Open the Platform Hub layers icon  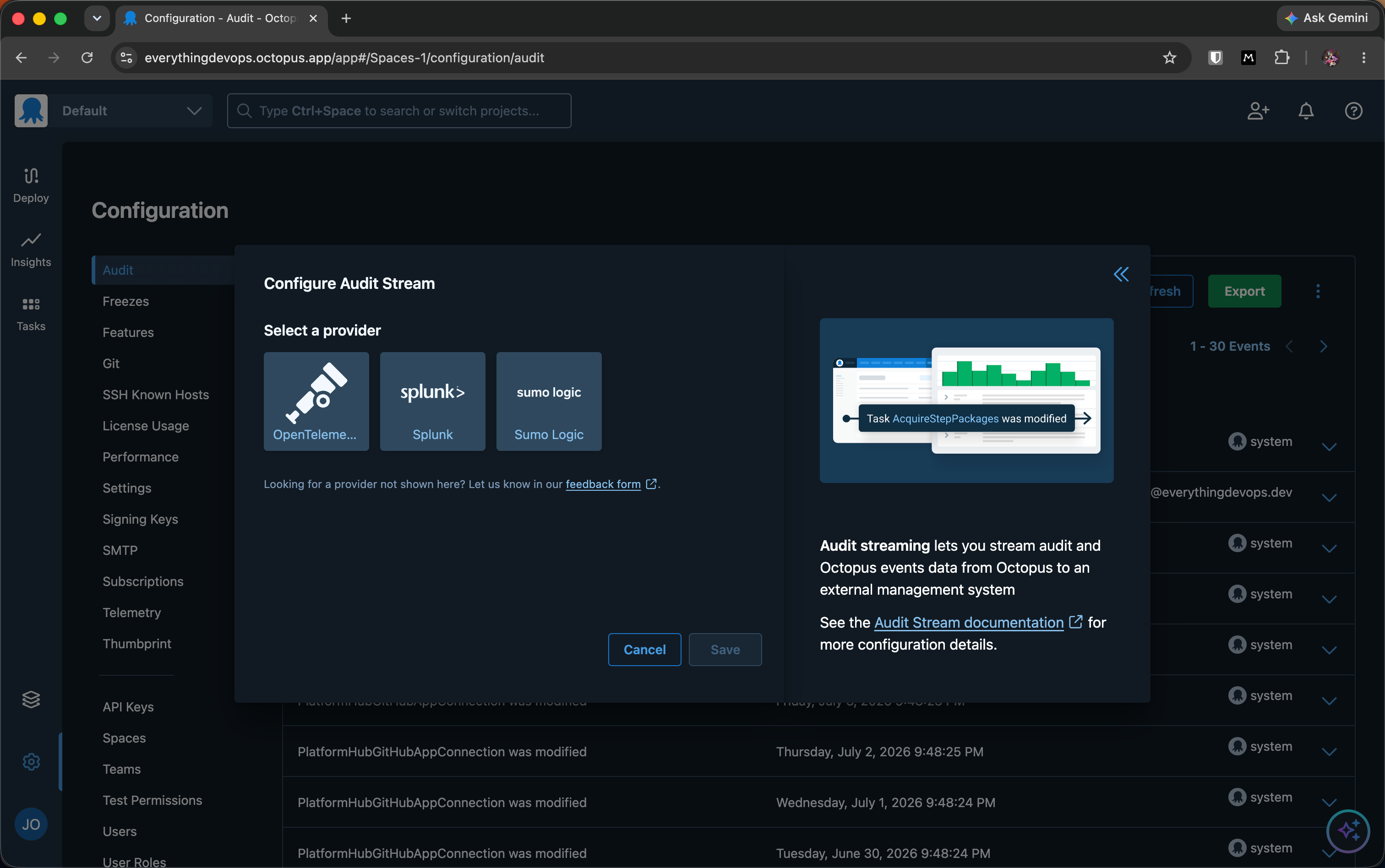click(x=31, y=699)
